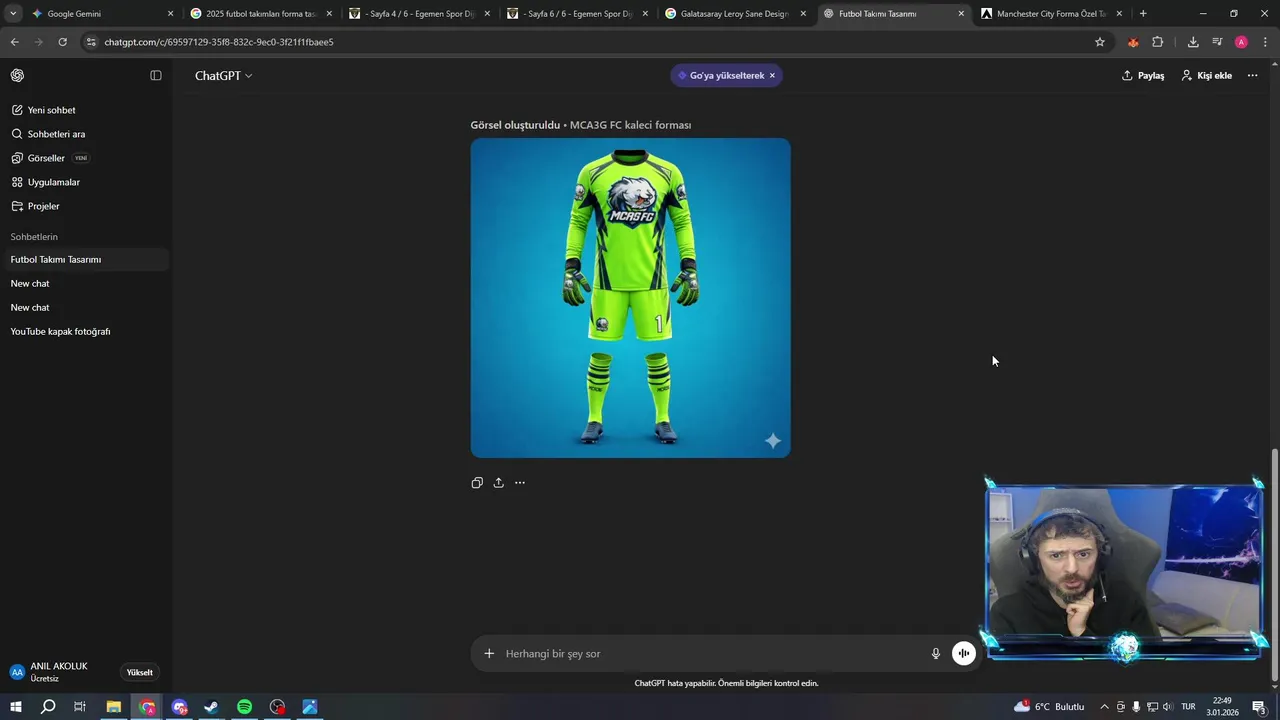Screen dimensions: 1280x720
Task: Open the YouTube kapak fotoğrafı chat
Action: click(85, 331)
